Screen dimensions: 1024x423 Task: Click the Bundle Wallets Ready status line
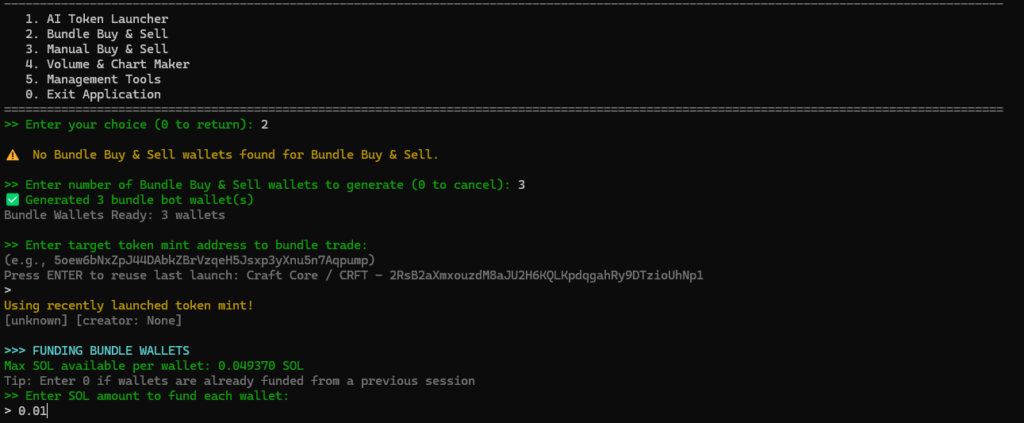click(x=114, y=215)
